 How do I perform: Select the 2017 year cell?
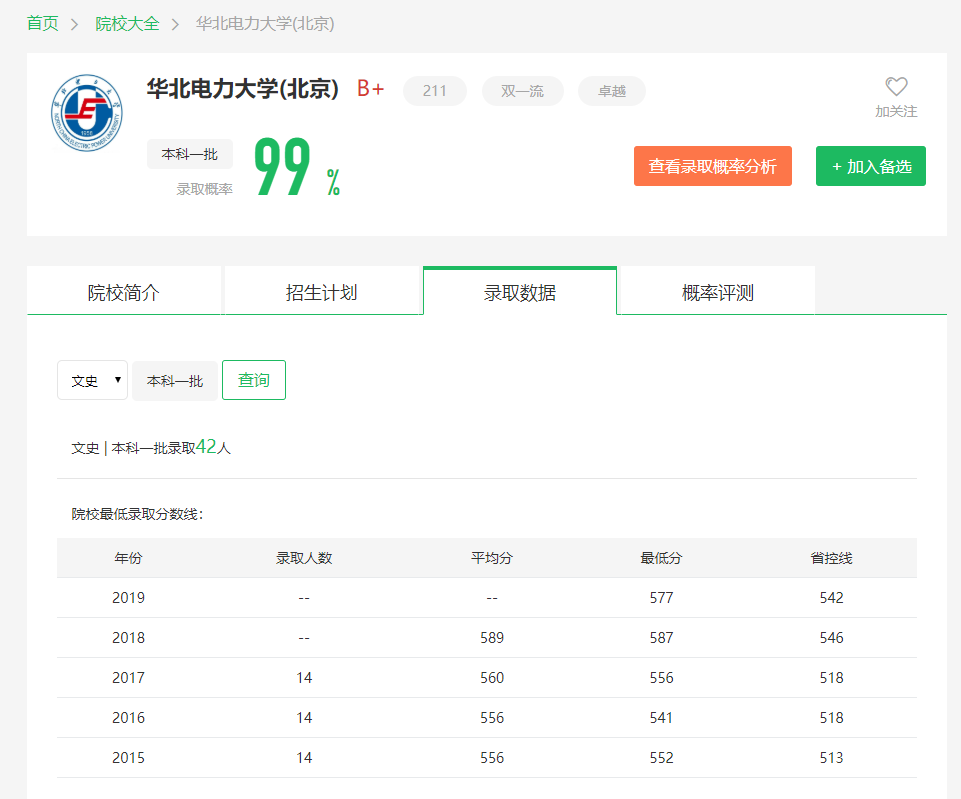[x=128, y=678]
